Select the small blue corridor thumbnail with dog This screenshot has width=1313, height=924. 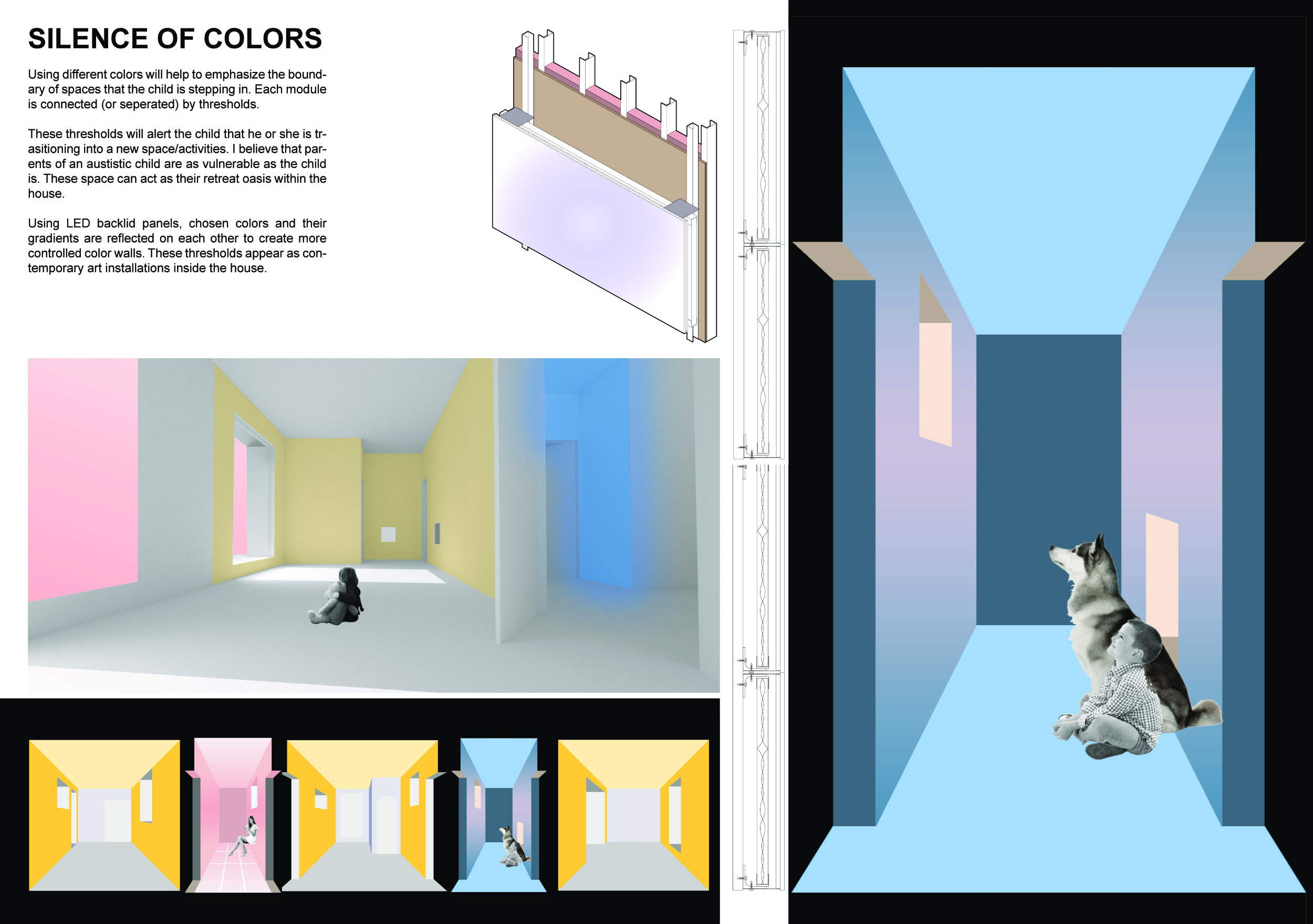[498, 815]
